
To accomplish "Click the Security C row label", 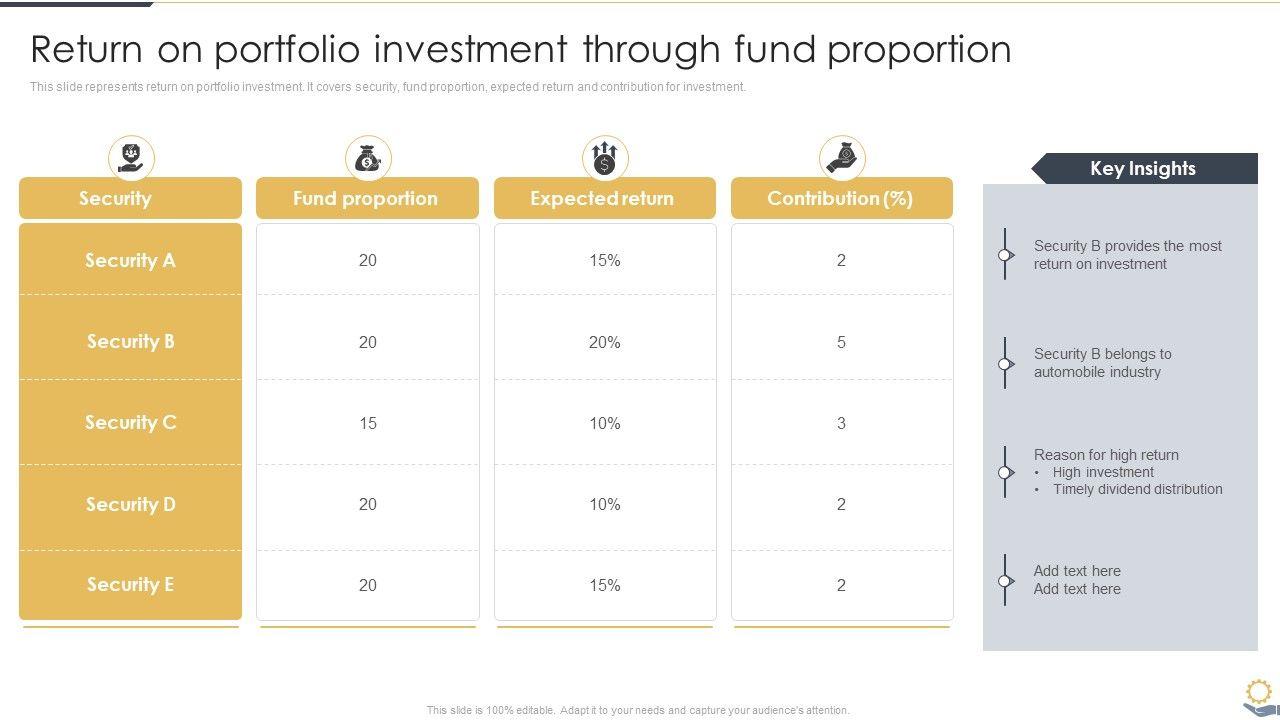I will 130,422.
